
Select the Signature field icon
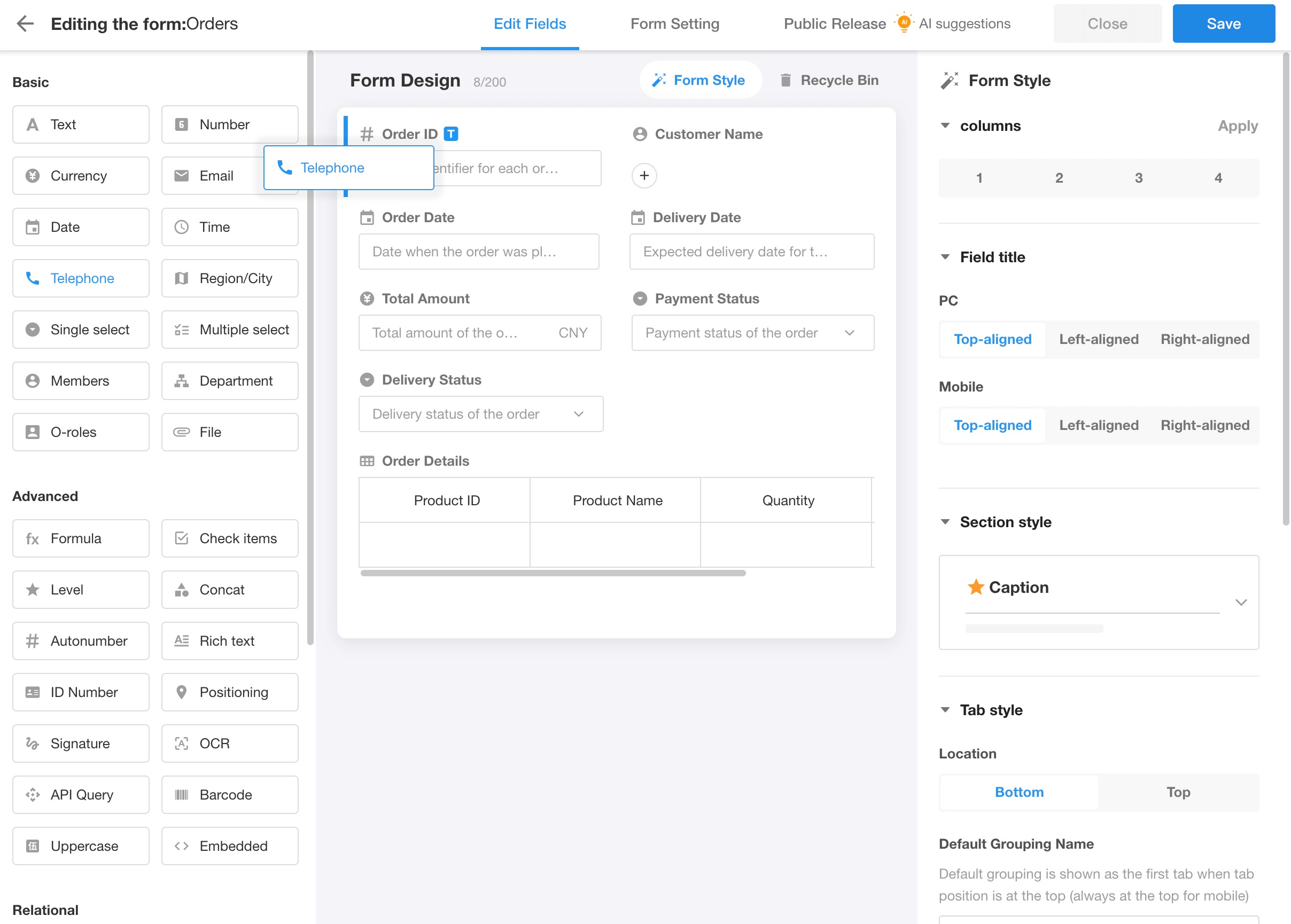(x=33, y=743)
